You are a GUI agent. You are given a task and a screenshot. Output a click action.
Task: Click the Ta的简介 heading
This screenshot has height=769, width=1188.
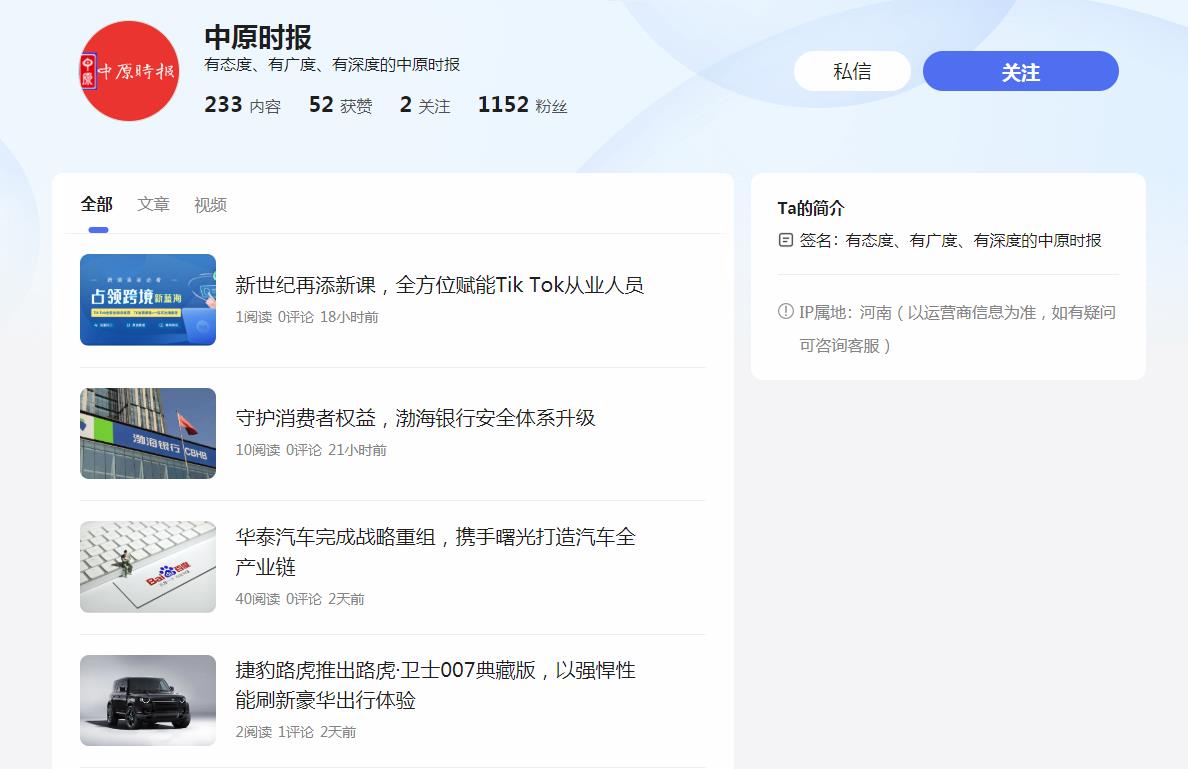point(811,208)
